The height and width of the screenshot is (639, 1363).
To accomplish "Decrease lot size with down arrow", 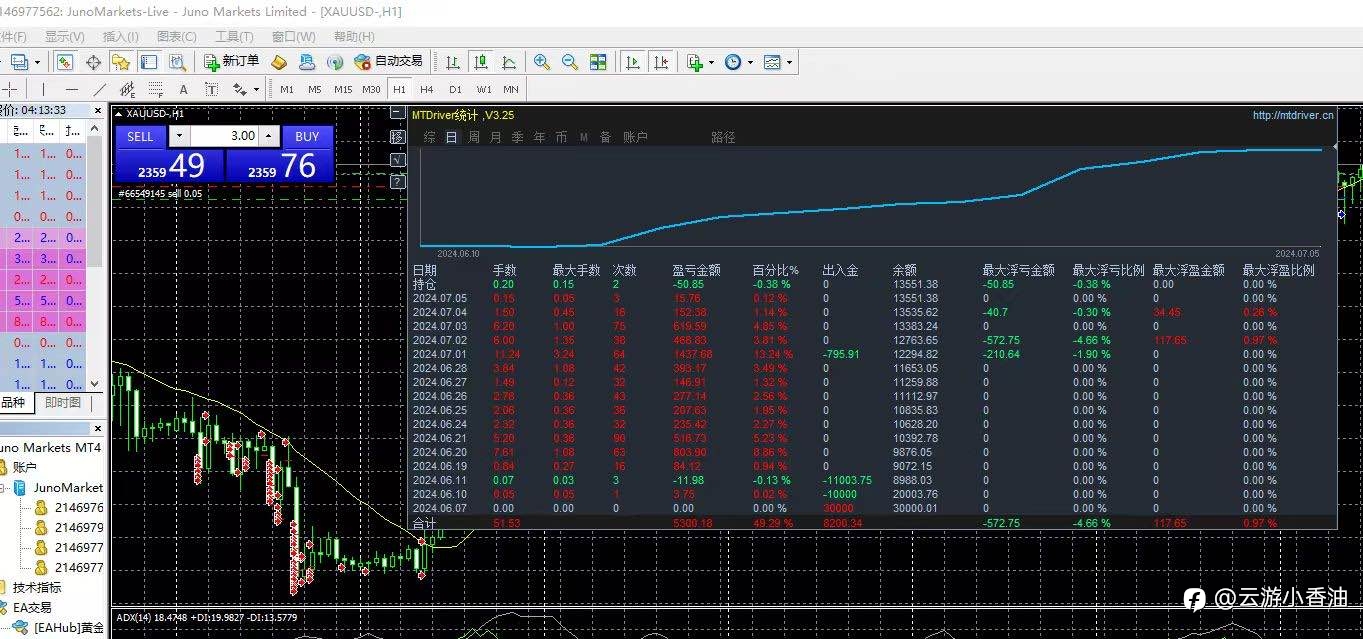I will click(x=178, y=136).
